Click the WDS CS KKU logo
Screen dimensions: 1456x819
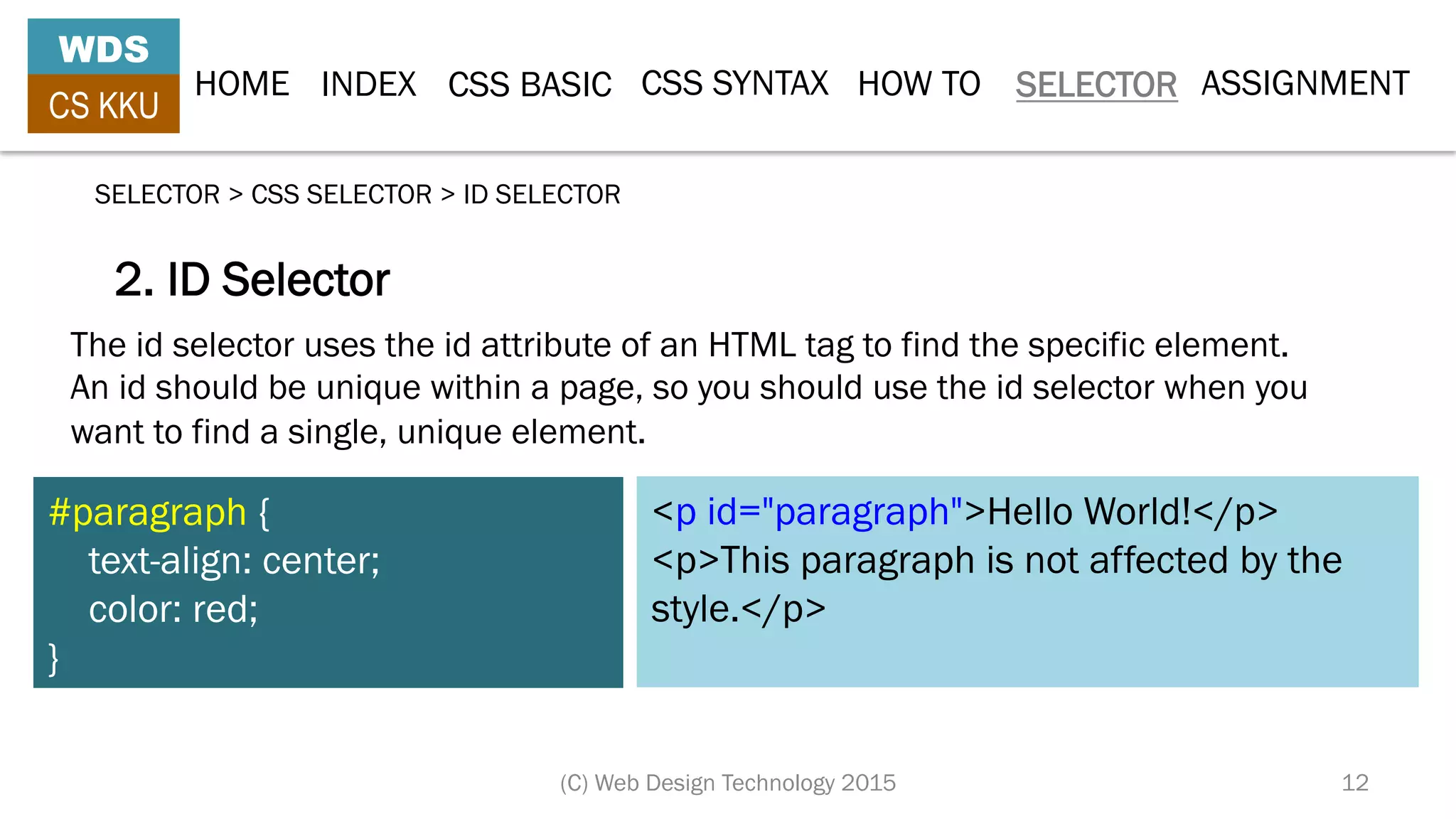coord(104,76)
